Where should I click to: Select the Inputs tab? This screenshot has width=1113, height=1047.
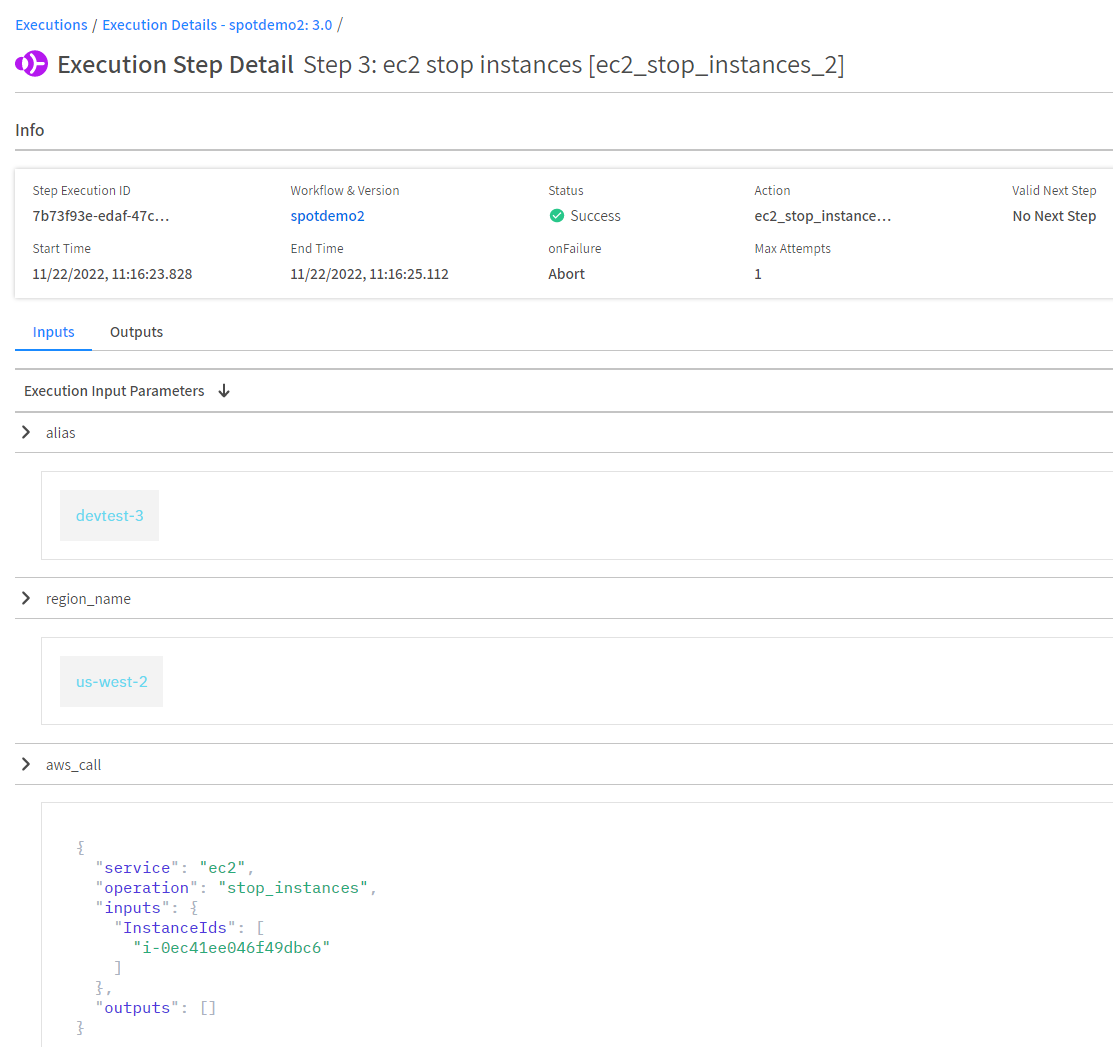[x=53, y=332]
